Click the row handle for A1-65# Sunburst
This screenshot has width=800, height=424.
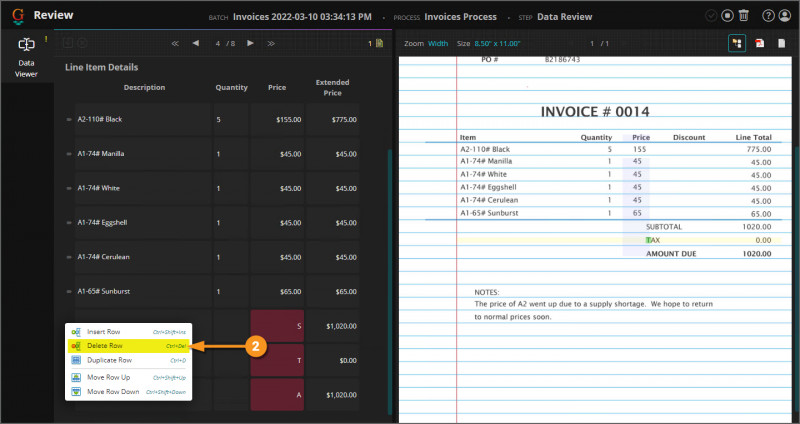coord(69,291)
